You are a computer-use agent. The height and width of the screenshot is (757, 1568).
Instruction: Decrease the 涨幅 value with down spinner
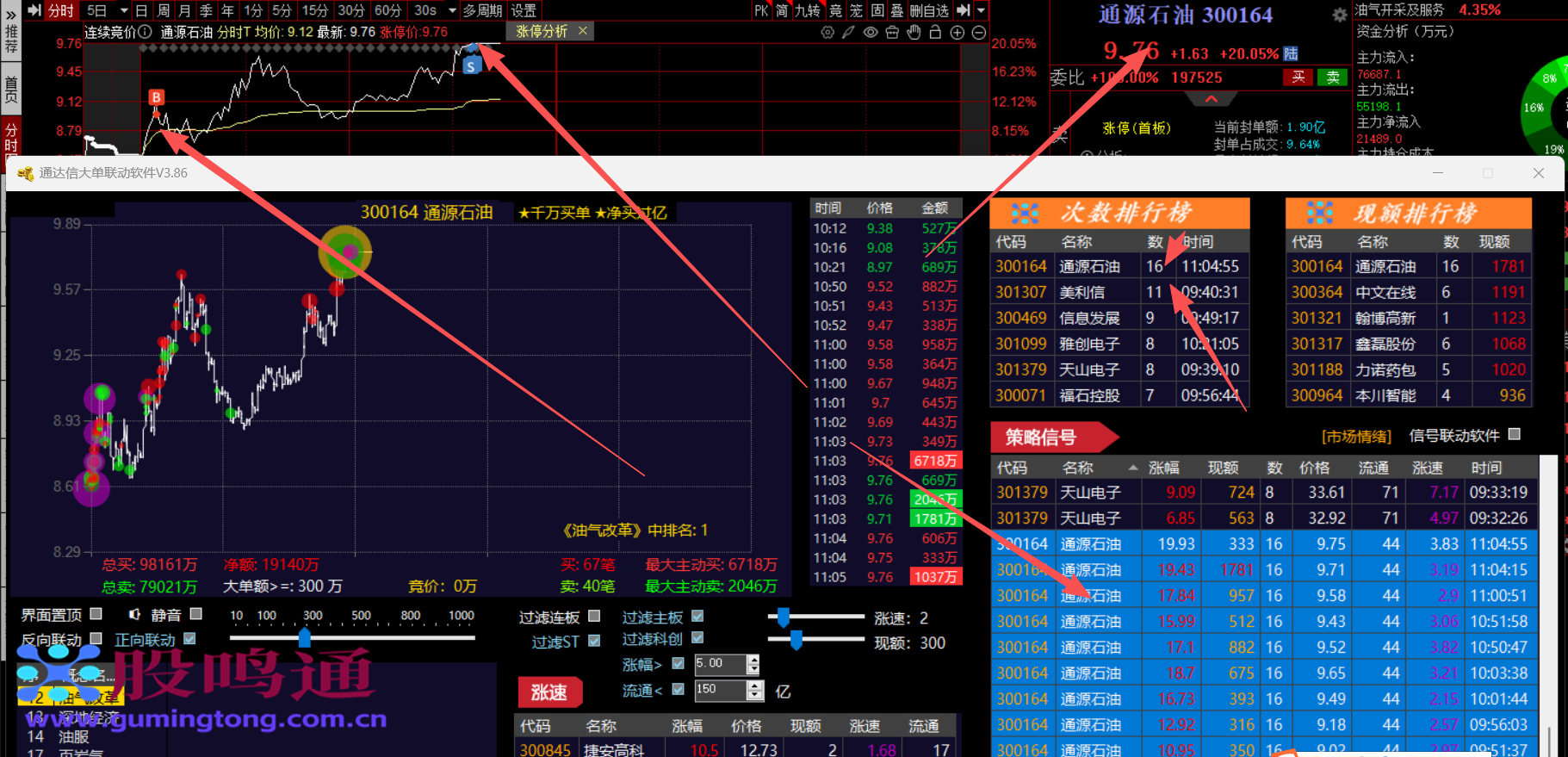pyautogui.click(x=753, y=669)
